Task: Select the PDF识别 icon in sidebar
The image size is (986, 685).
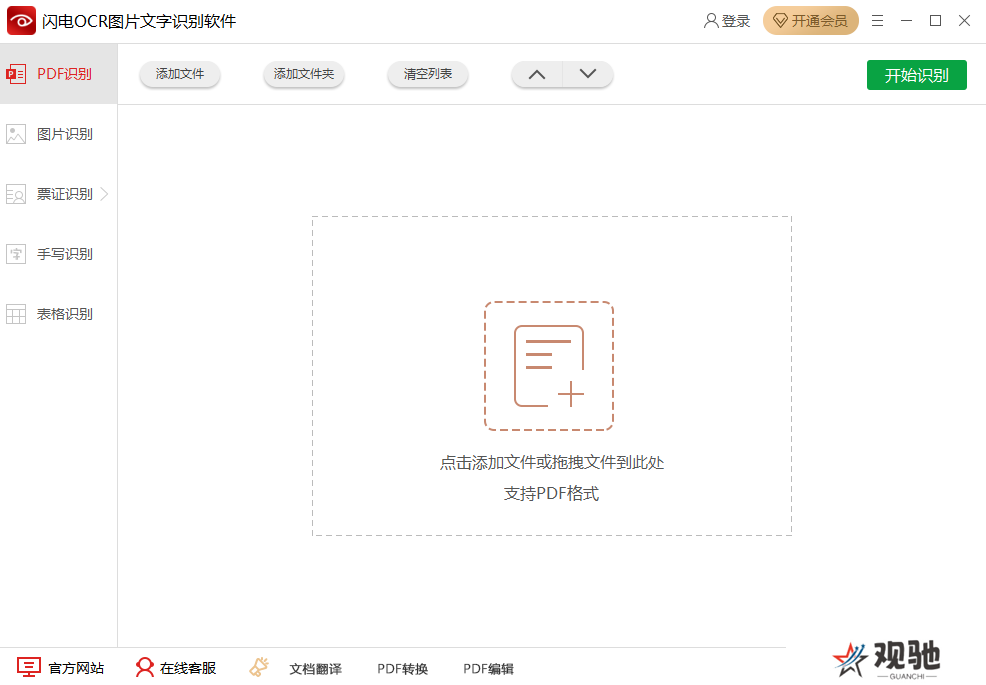Action: click(x=16, y=74)
